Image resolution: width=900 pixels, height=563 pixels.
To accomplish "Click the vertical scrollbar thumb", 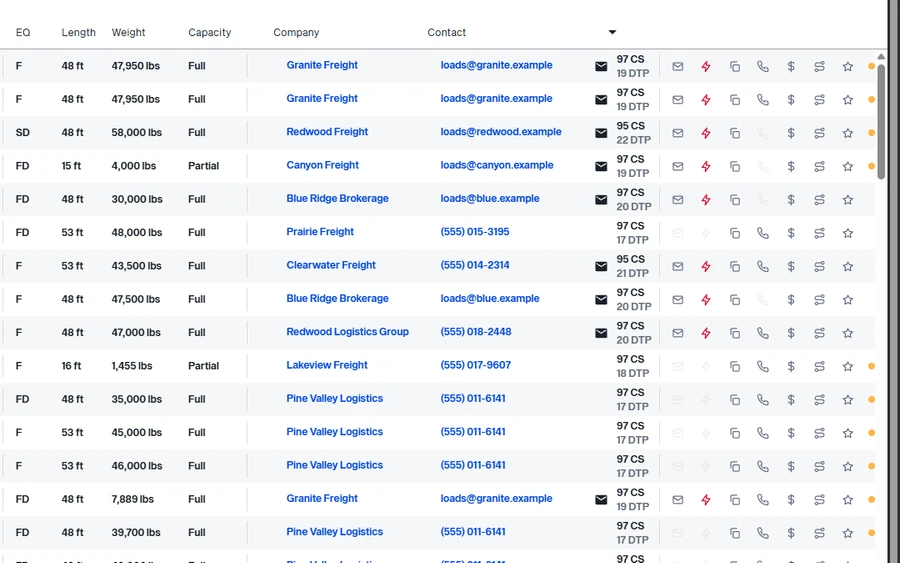I will [x=881, y=121].
